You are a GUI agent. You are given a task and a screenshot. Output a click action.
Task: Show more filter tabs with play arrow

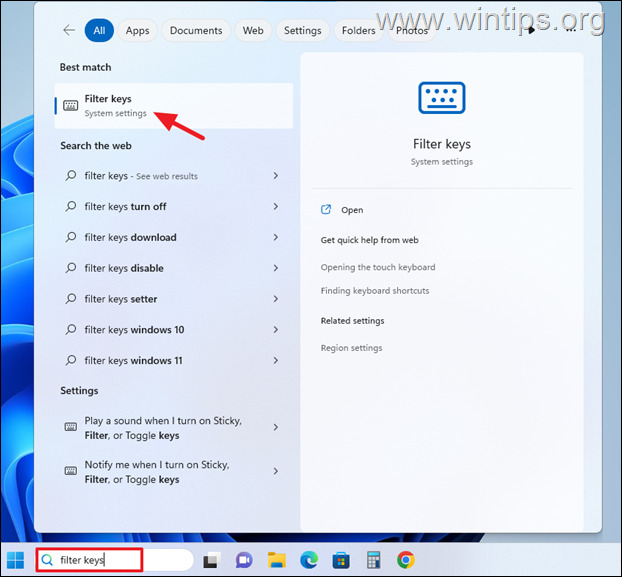[x=532, y=30]
